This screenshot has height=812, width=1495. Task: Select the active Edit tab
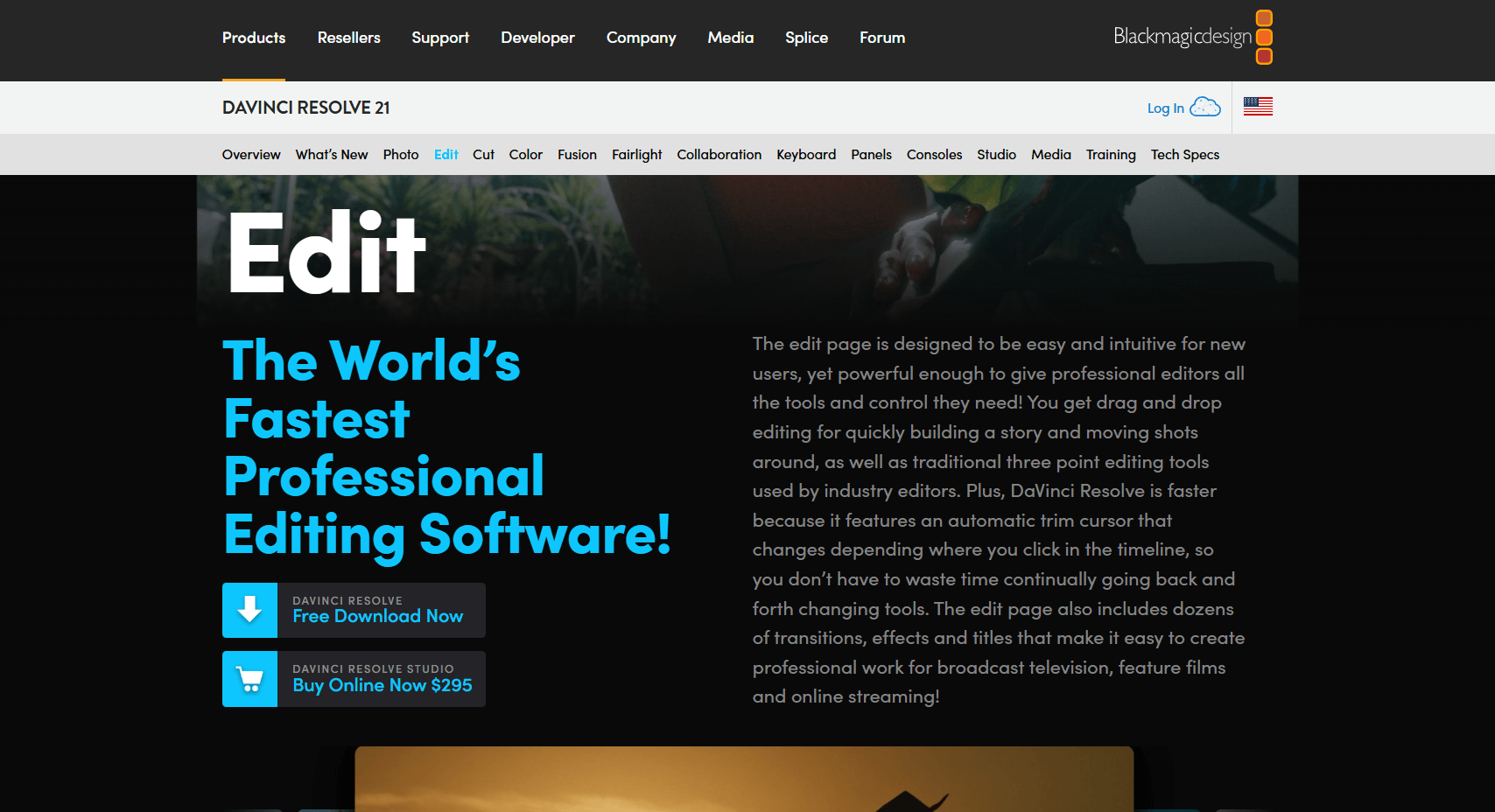[x=446, y=154]
